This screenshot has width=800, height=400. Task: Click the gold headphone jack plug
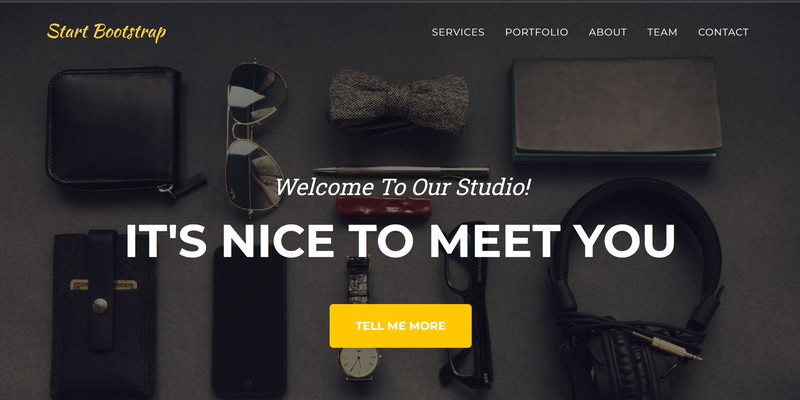pyautogui.click(x=667, y=346)
